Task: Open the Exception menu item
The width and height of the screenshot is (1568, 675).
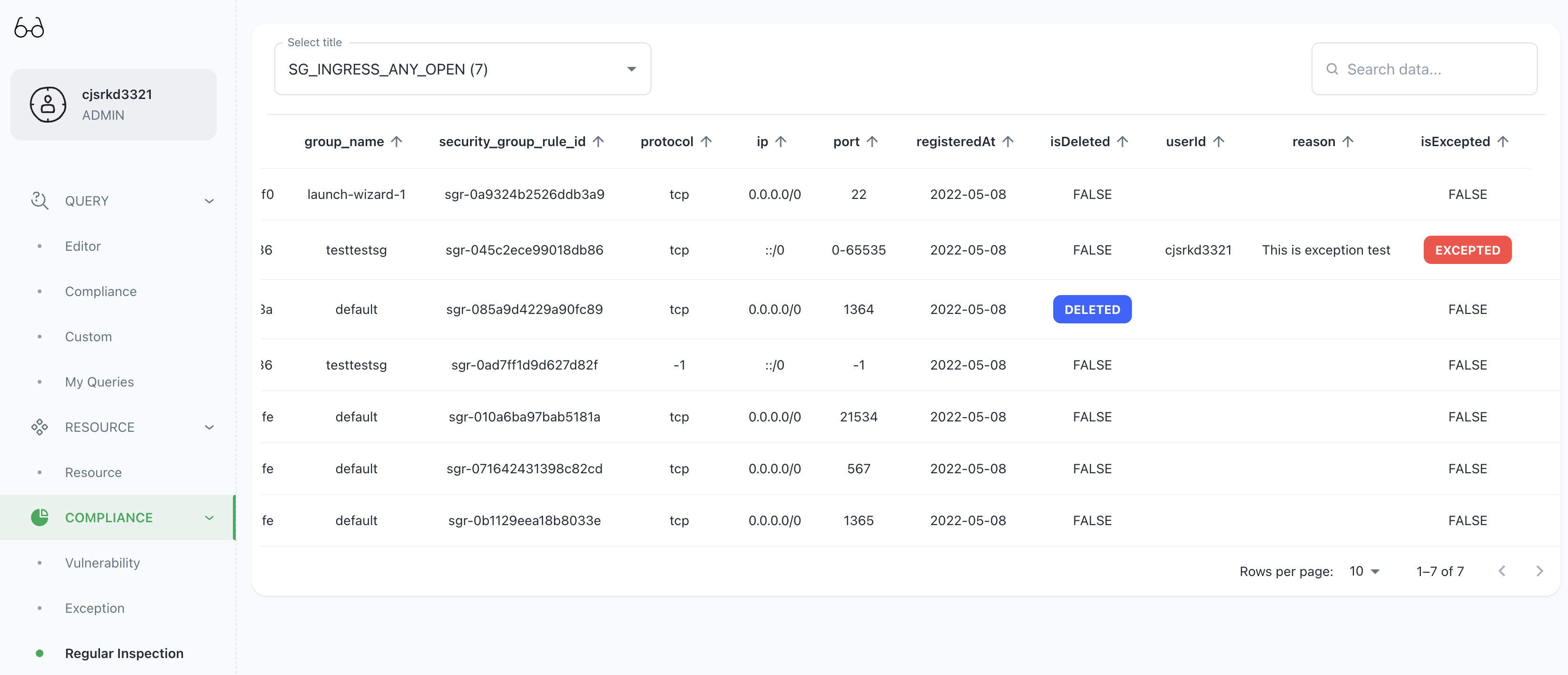Action: [x=94, y=608]
